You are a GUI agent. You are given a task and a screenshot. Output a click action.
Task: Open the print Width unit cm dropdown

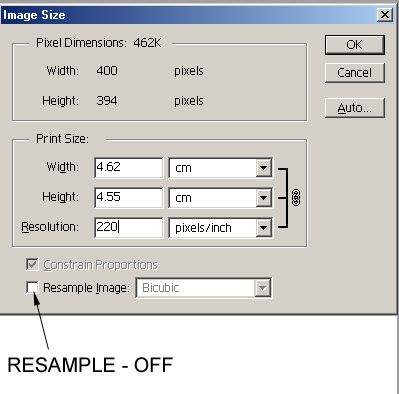[221, 168]
